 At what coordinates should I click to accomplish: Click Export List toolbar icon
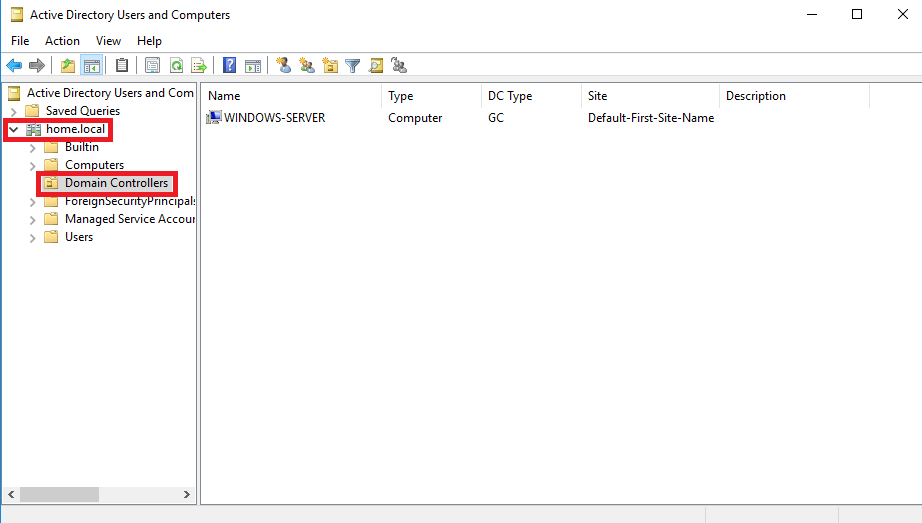point(199,65)
